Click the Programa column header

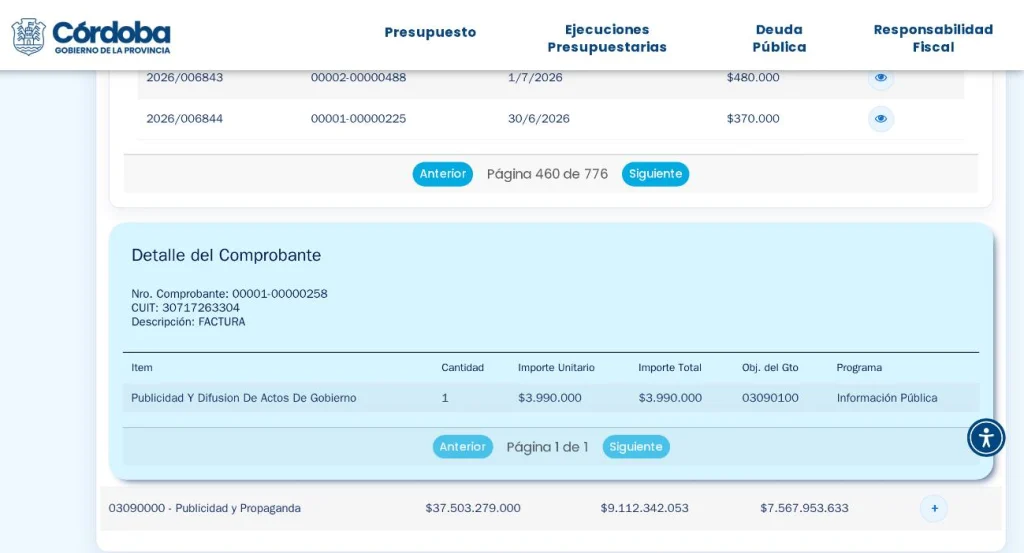[859, 368]
